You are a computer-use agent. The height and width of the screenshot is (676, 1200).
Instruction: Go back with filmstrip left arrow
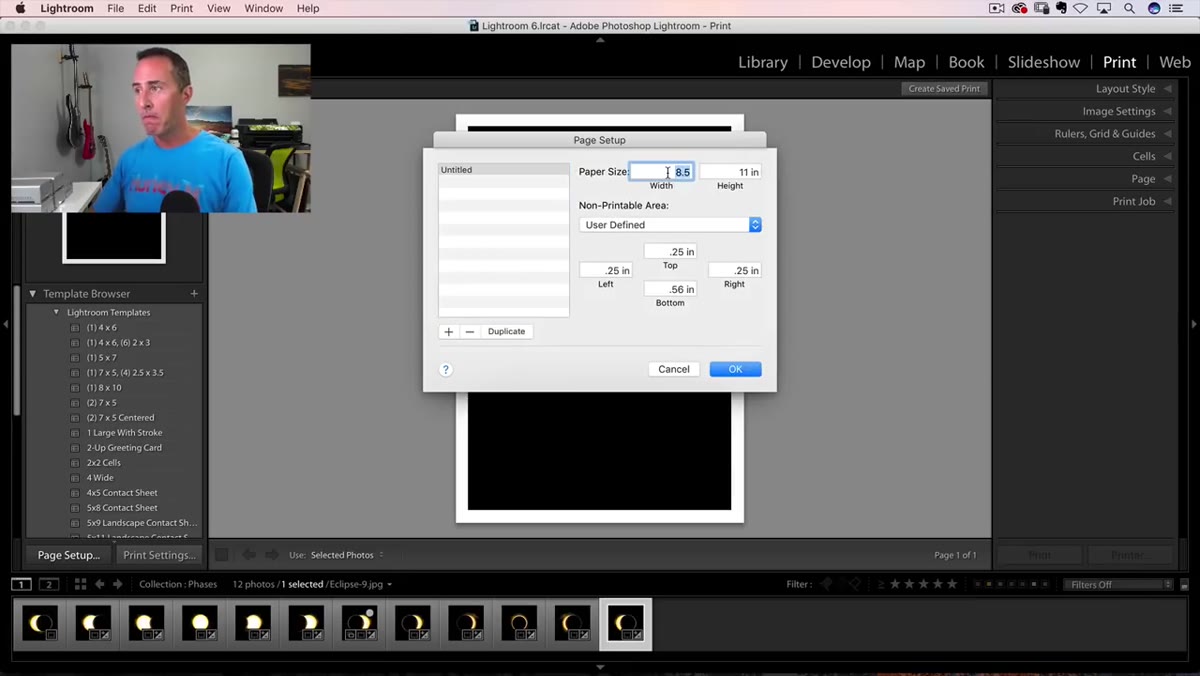coord(100,584)
